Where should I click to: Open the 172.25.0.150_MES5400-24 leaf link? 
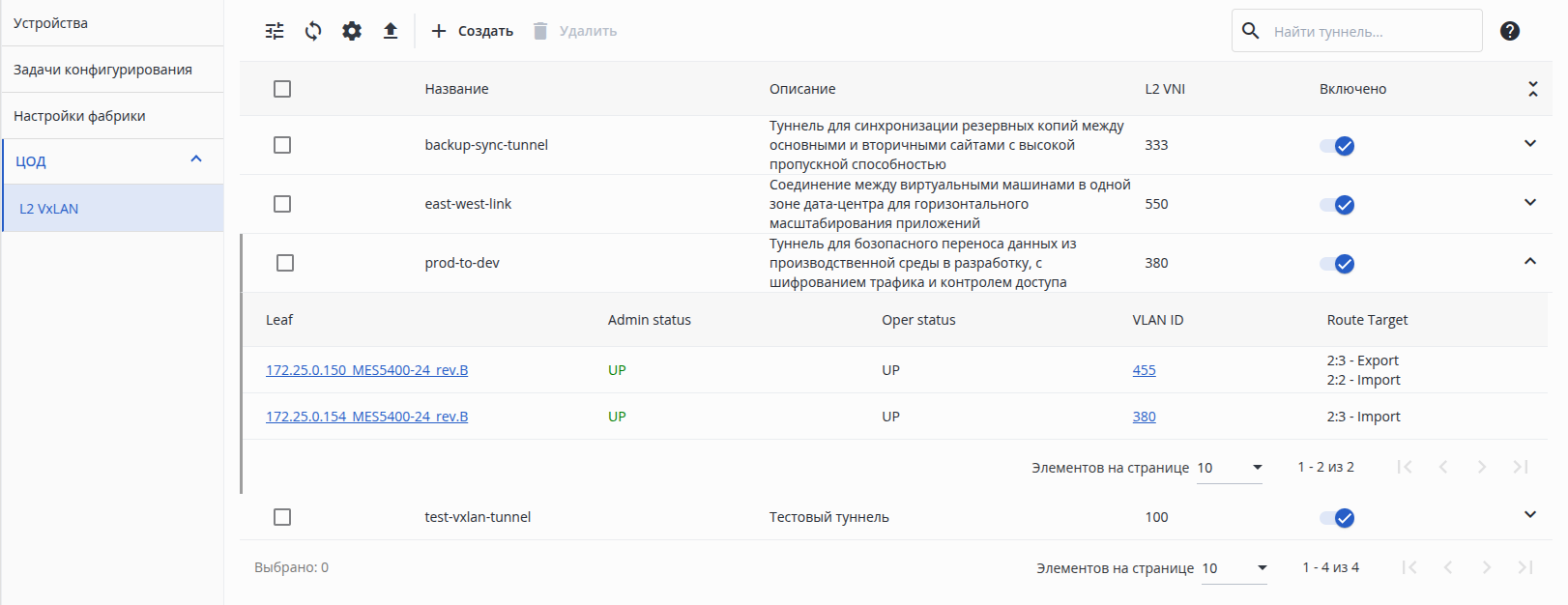[366, 370]
